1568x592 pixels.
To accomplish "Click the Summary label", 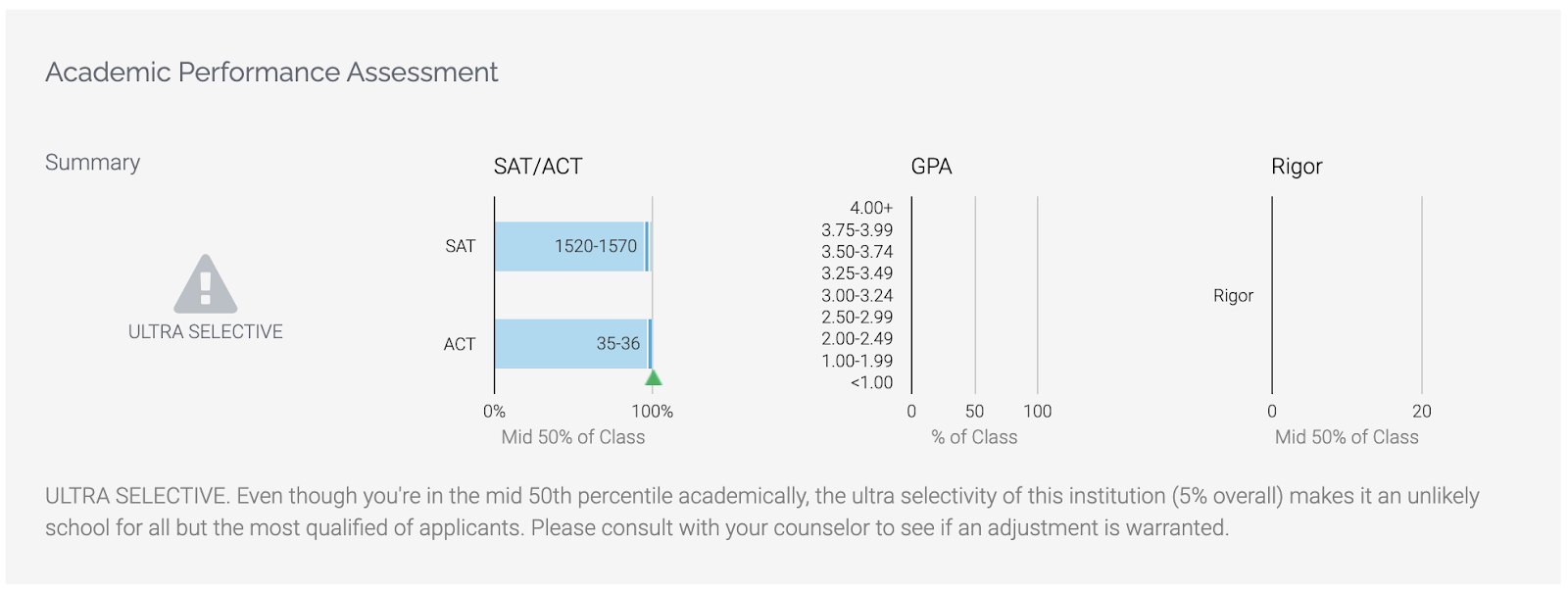I will 93,163.
